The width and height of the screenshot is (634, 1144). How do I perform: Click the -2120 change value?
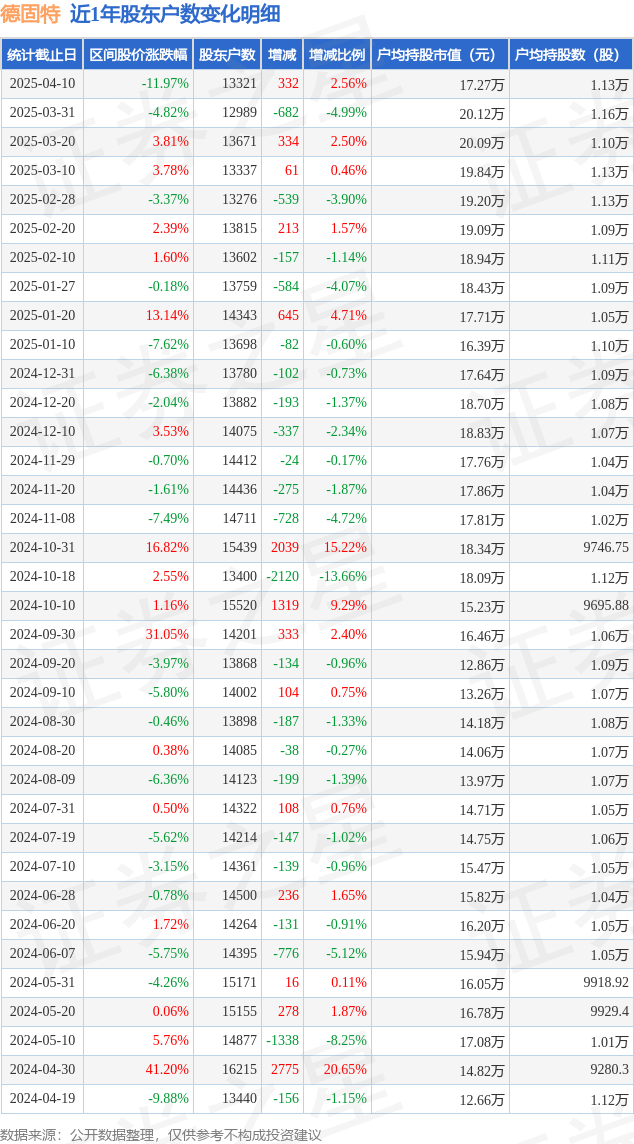click(283, 576)
